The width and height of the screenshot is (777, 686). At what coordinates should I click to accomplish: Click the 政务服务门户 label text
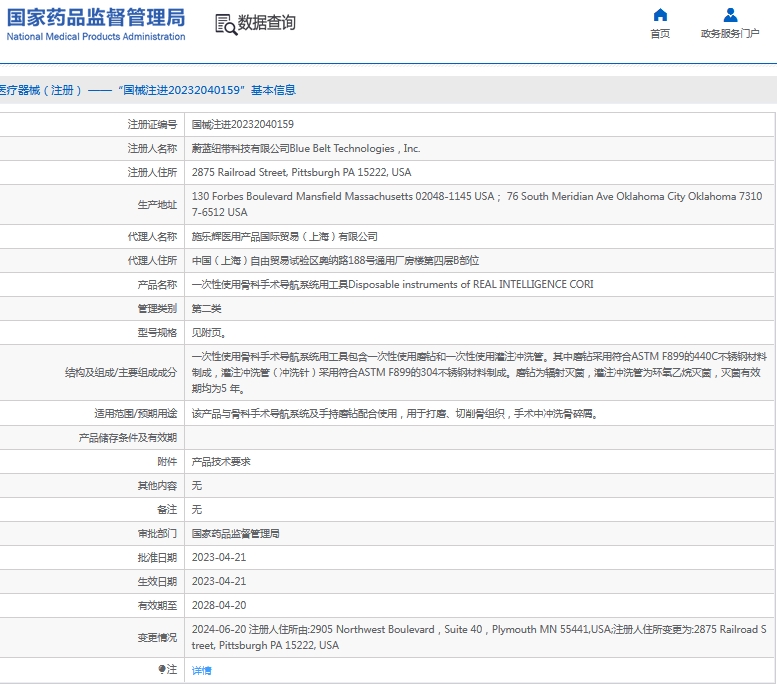coord(730,33)
